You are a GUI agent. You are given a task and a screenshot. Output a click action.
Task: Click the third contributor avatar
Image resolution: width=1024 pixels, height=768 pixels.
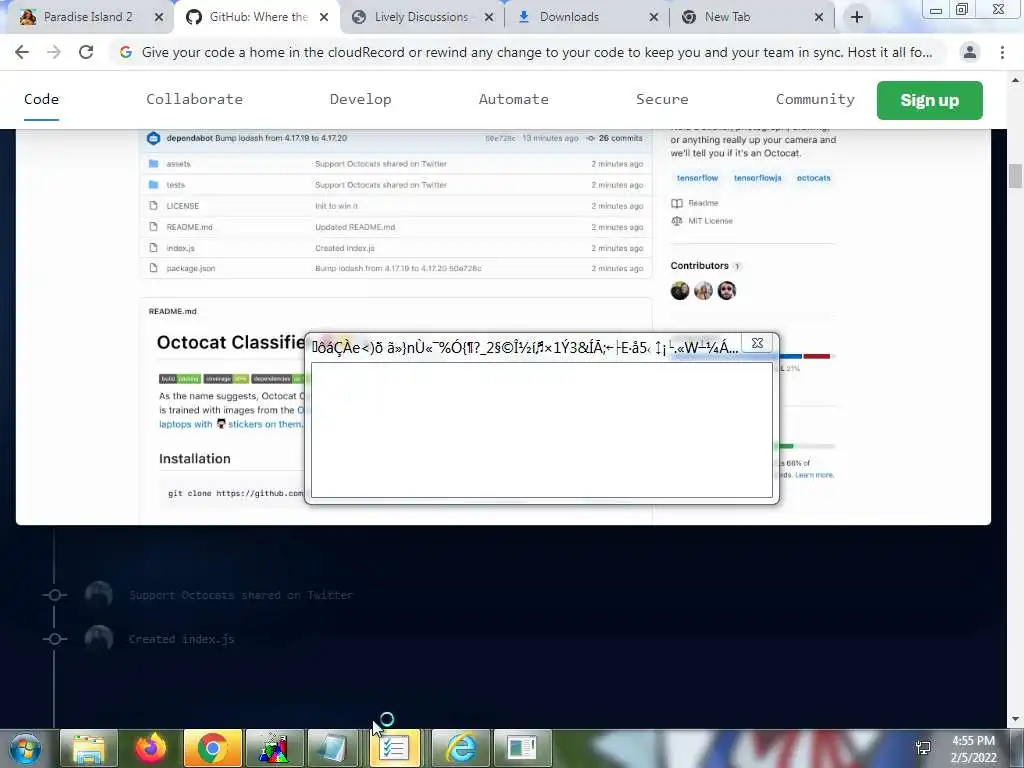pyautogui.click(x=727, y=291)
